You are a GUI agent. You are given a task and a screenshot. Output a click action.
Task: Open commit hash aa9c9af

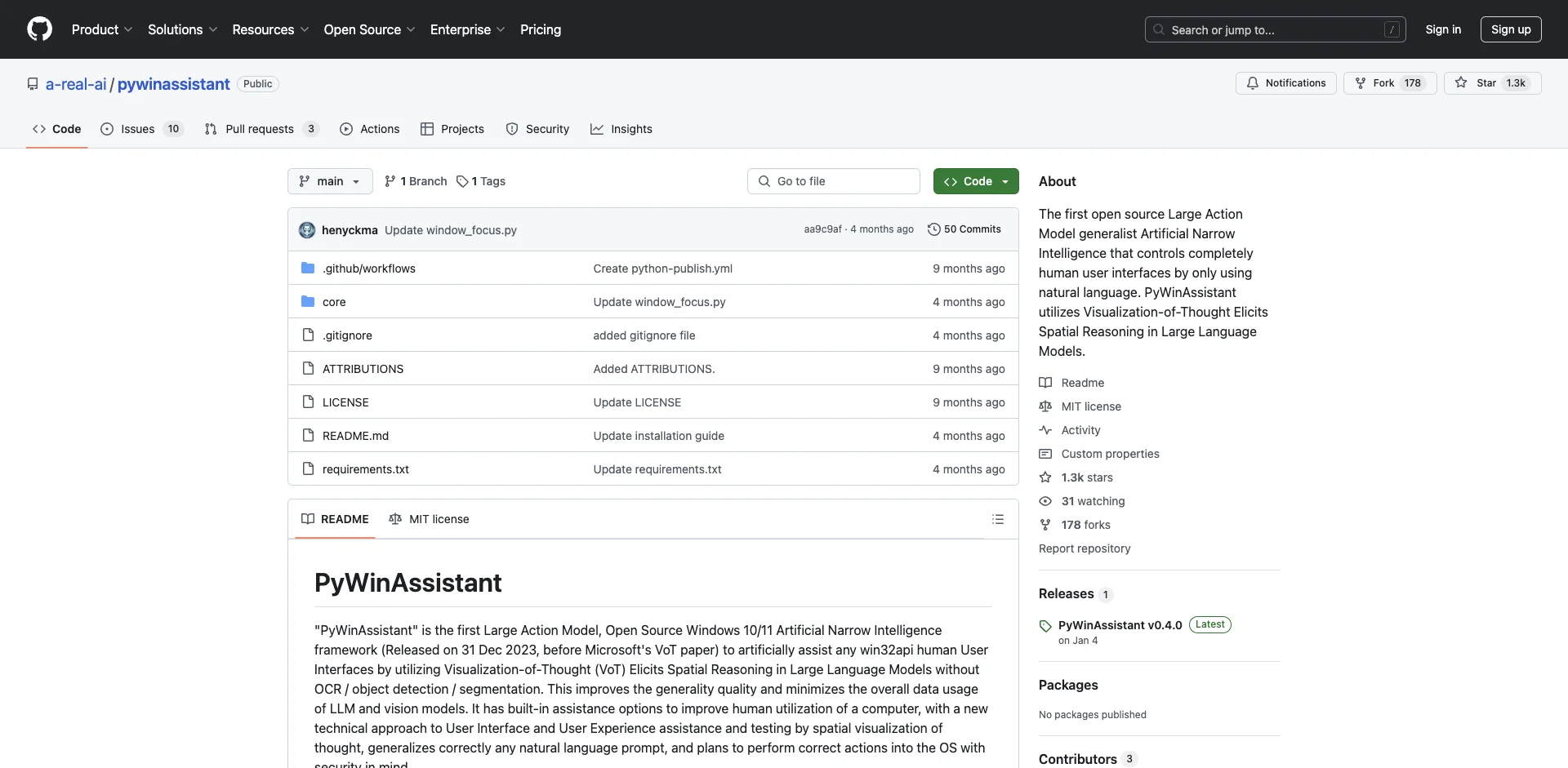pos(822,229)
